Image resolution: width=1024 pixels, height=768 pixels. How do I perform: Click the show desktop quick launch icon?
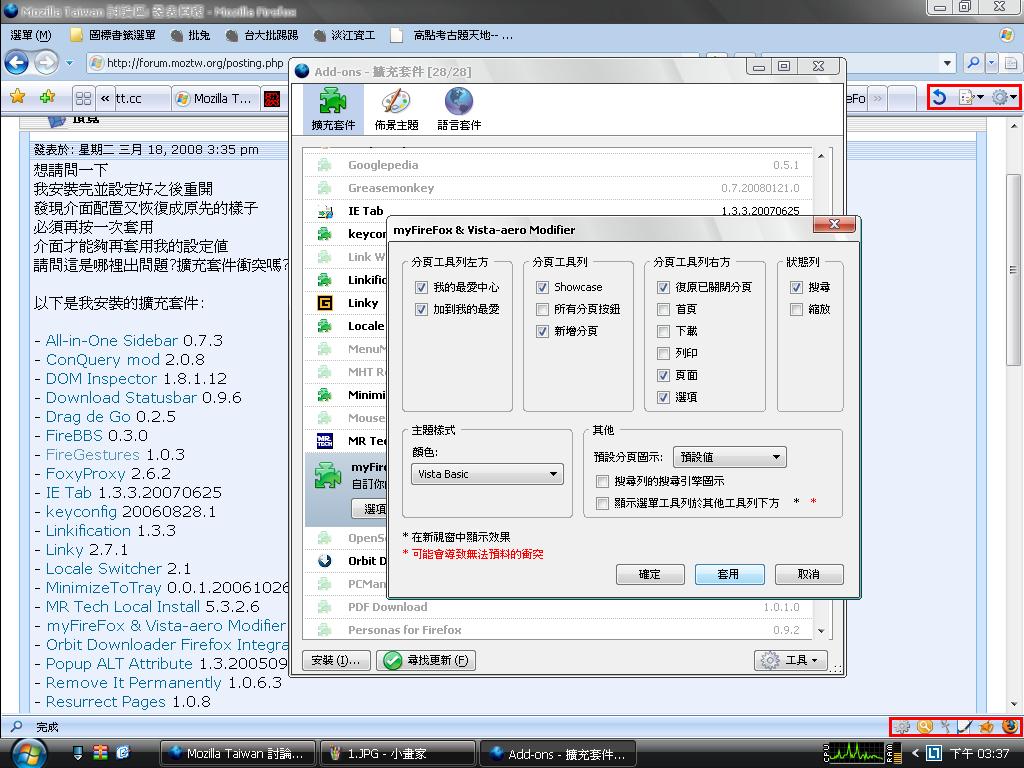point(78,753)
